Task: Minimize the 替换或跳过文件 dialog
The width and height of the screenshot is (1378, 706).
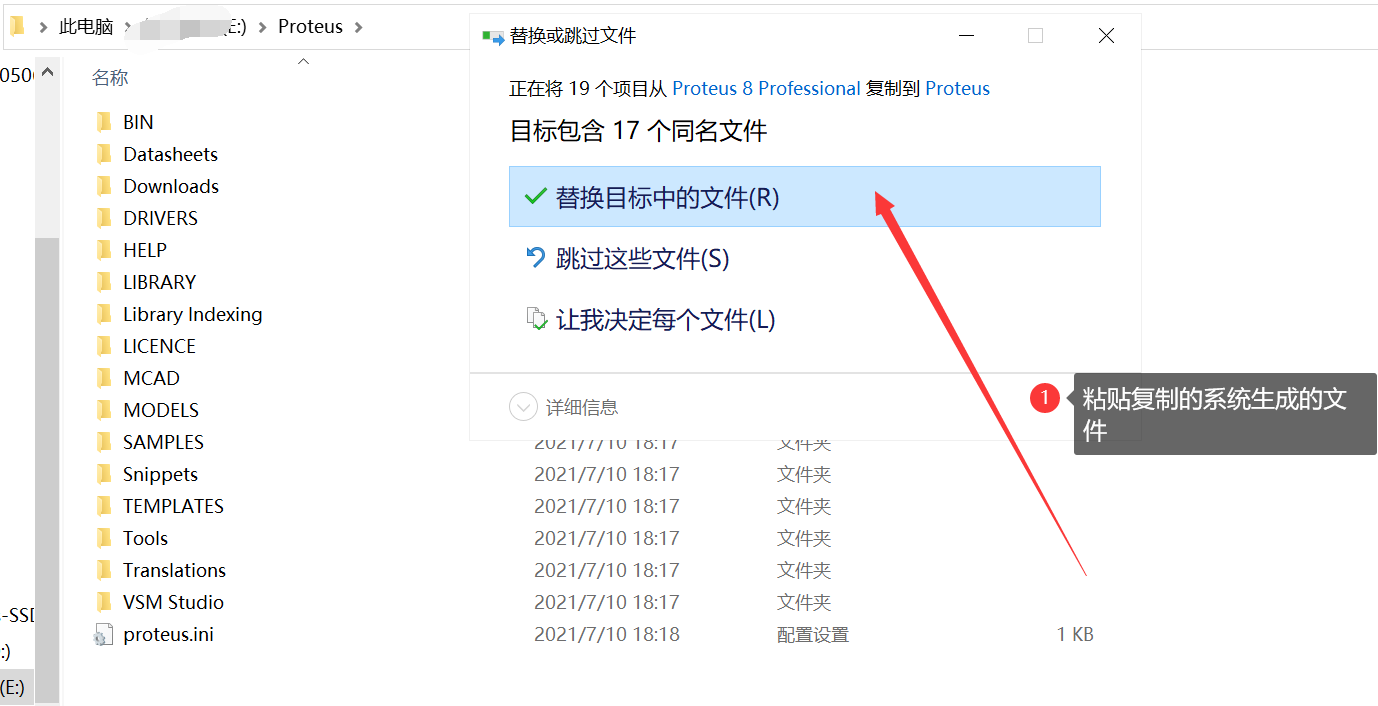Action: 966,36
